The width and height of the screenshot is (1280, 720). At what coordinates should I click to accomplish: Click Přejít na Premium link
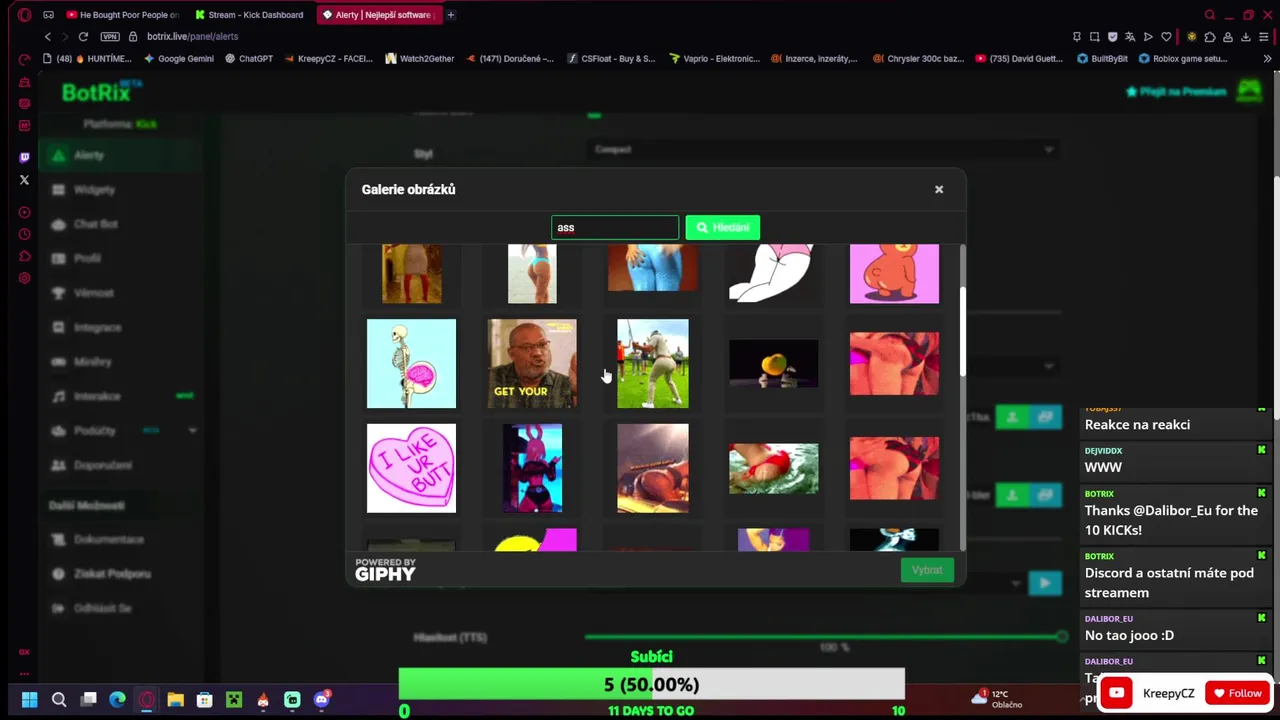pos(1176,91)
